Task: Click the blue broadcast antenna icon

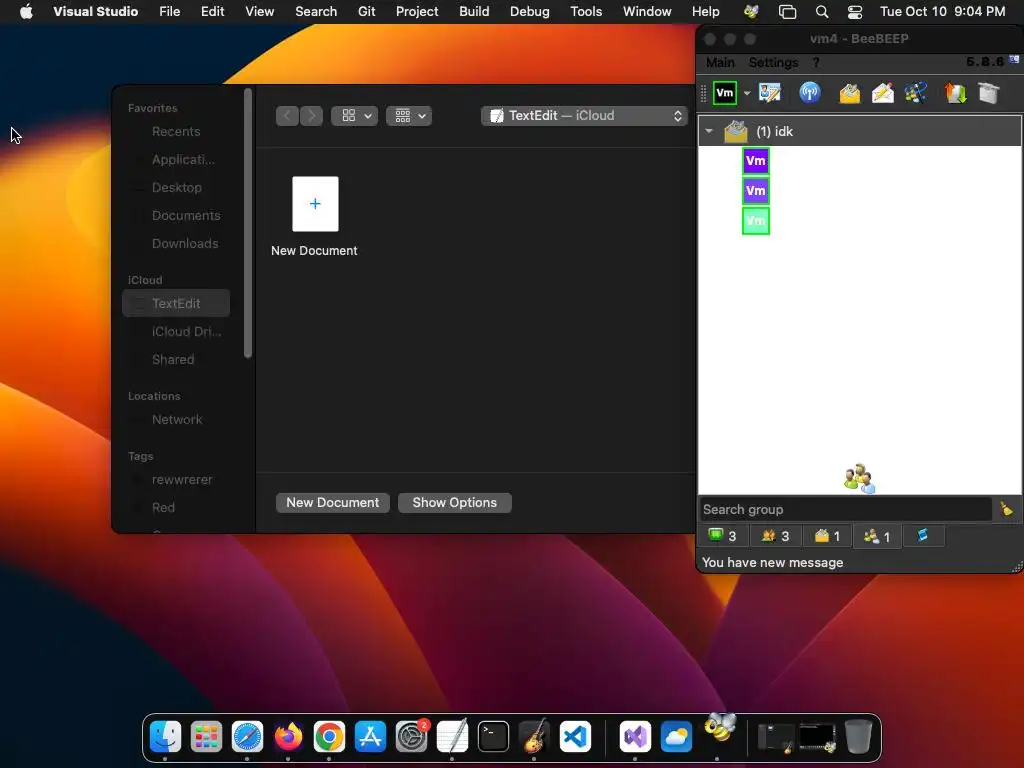Action: point(810,93)
